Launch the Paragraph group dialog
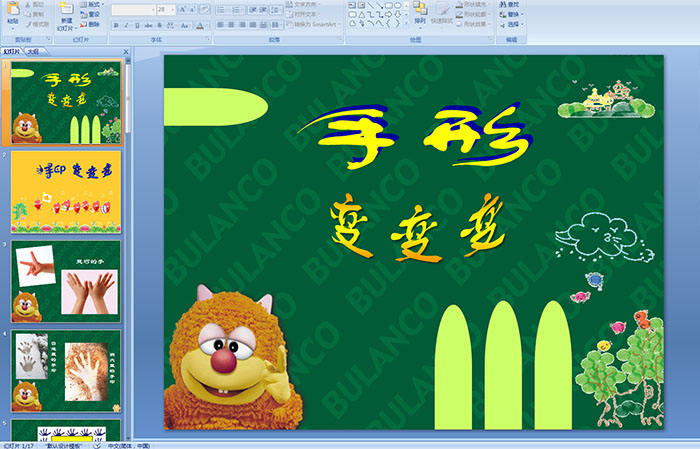 click(x=340, y=39)
